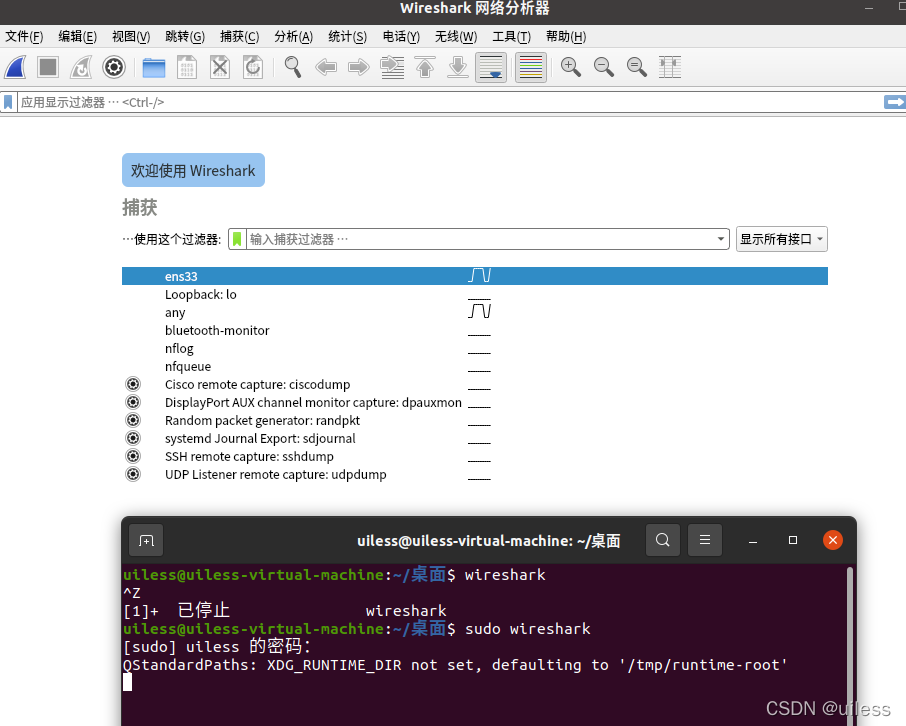Screen dimensions: 906x726
Task: Jump to first packet icon
Action: pyautogui.click(x=425, y=68)
